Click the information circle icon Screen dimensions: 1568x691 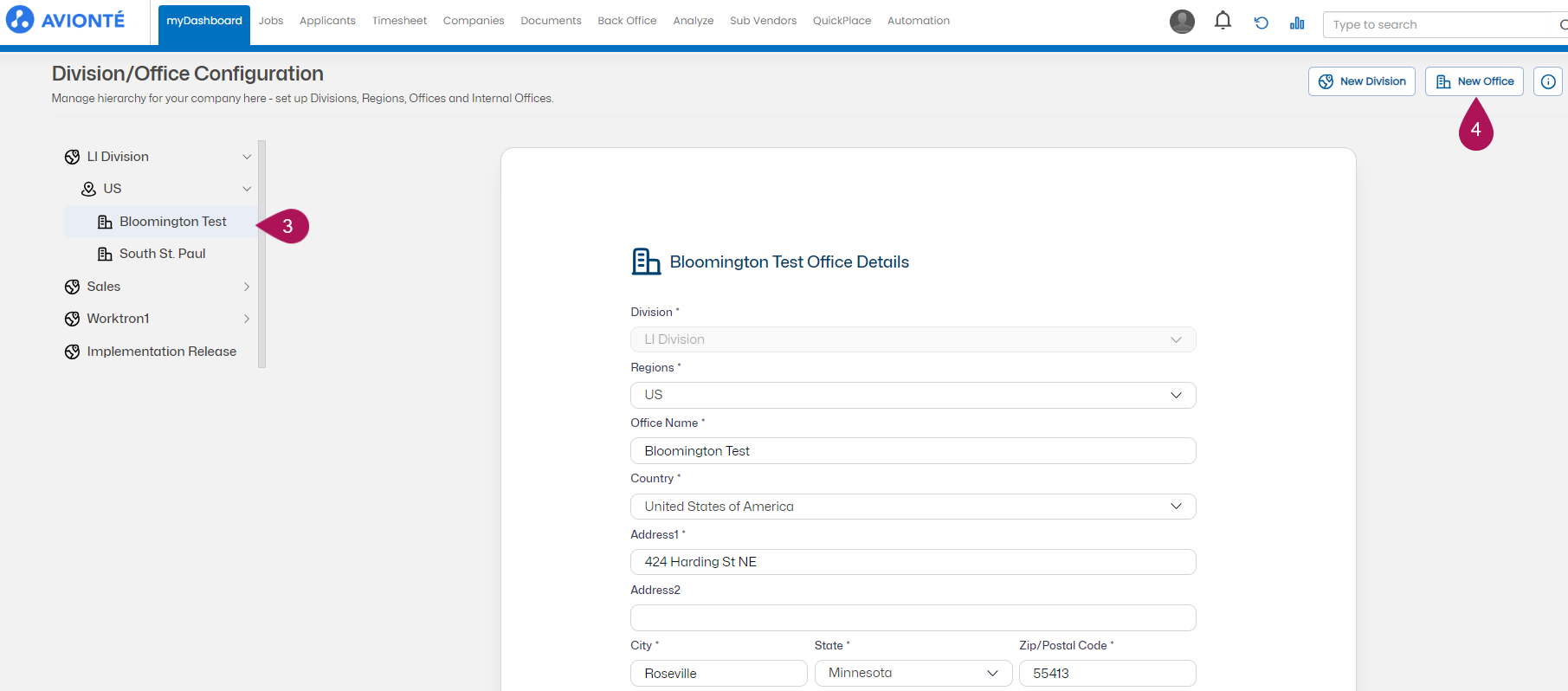point(1548,81)
